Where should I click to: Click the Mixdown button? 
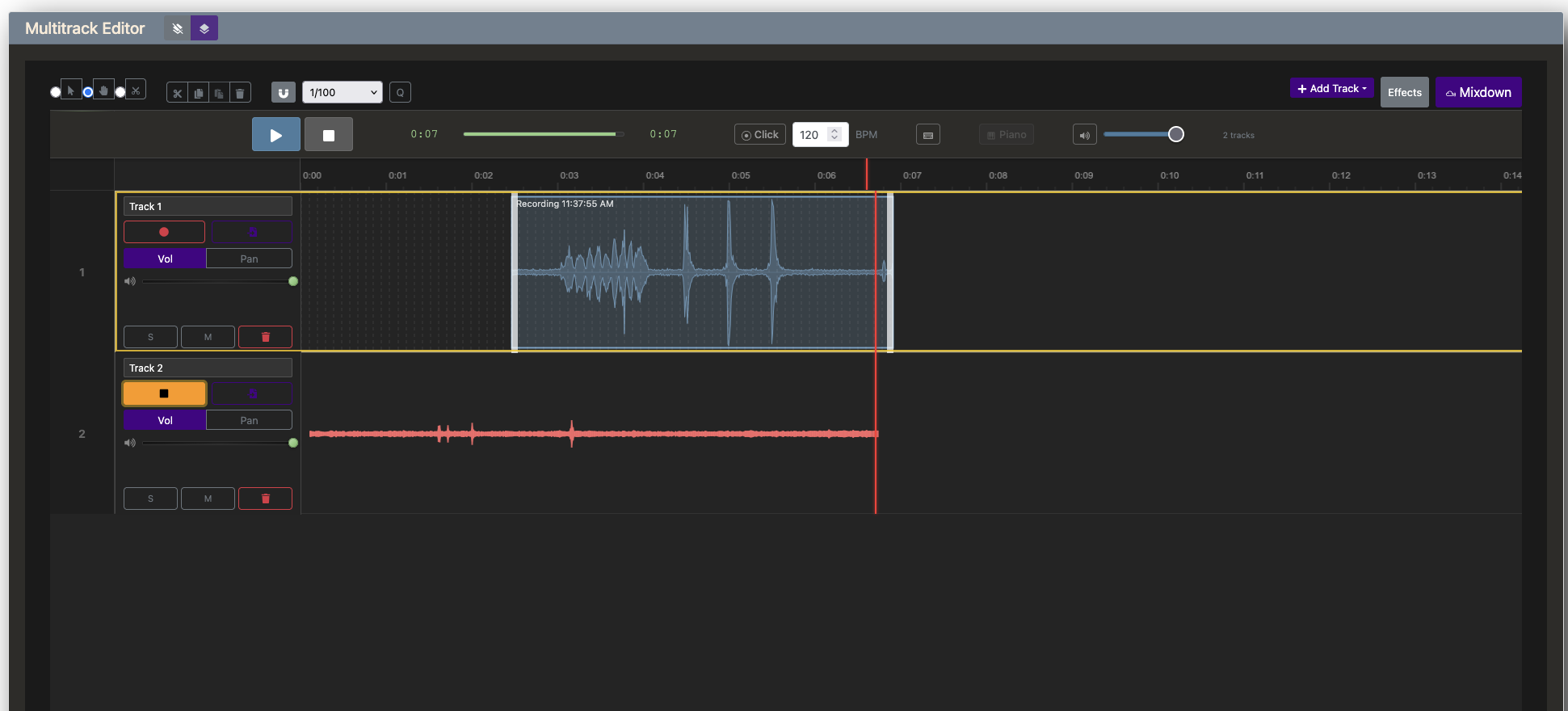click(1478, 92)
